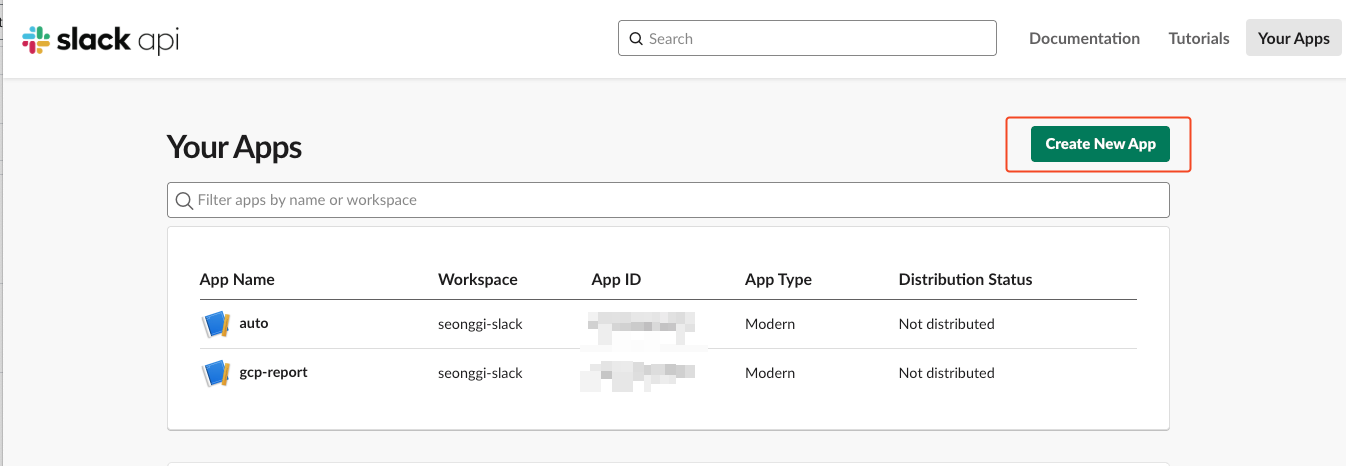Open the gcp-report app

273,372
